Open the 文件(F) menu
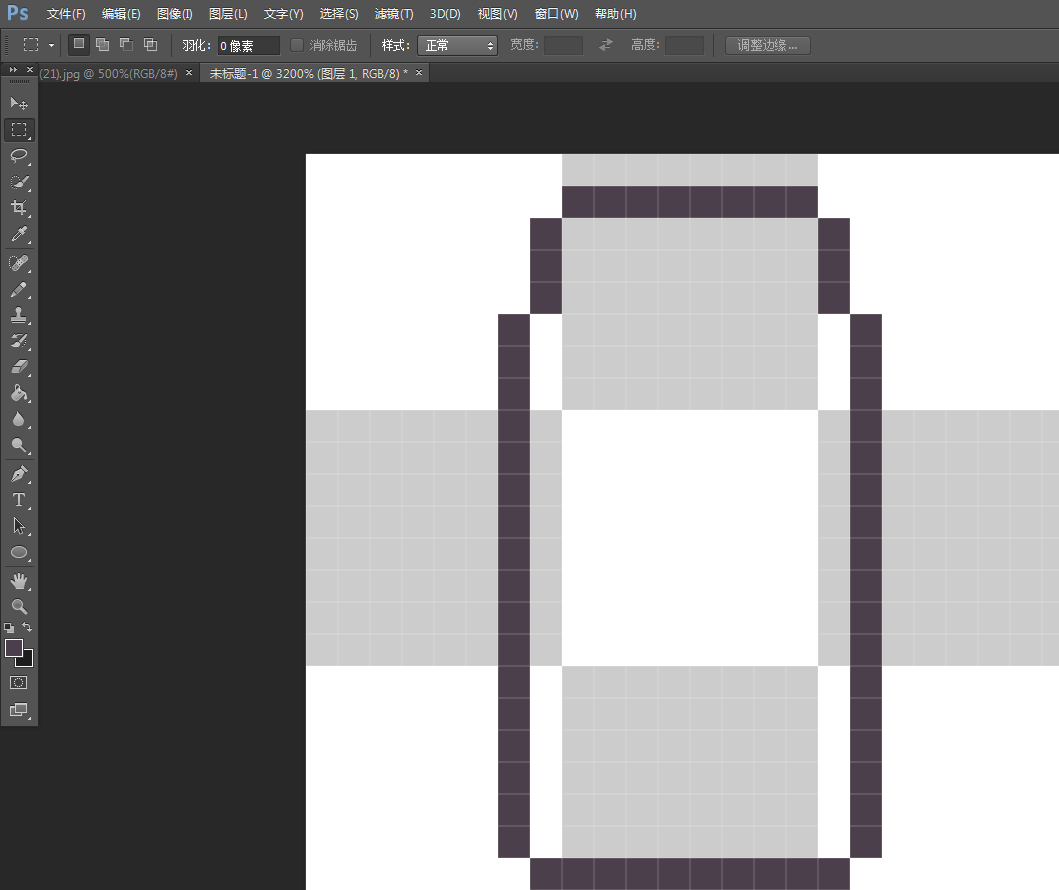Screen dimensions: 1059x890 click(x=66, y=14)
